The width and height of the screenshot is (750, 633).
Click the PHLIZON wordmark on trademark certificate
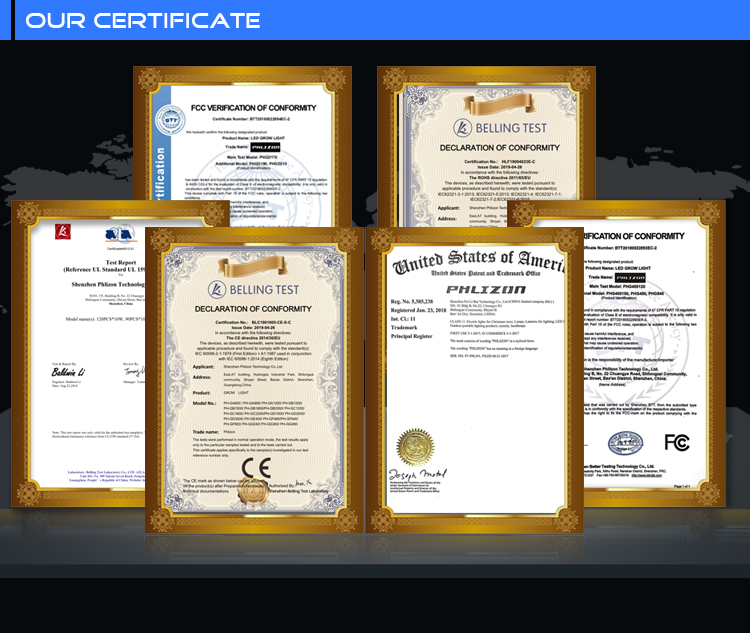[x=485, y=289]
